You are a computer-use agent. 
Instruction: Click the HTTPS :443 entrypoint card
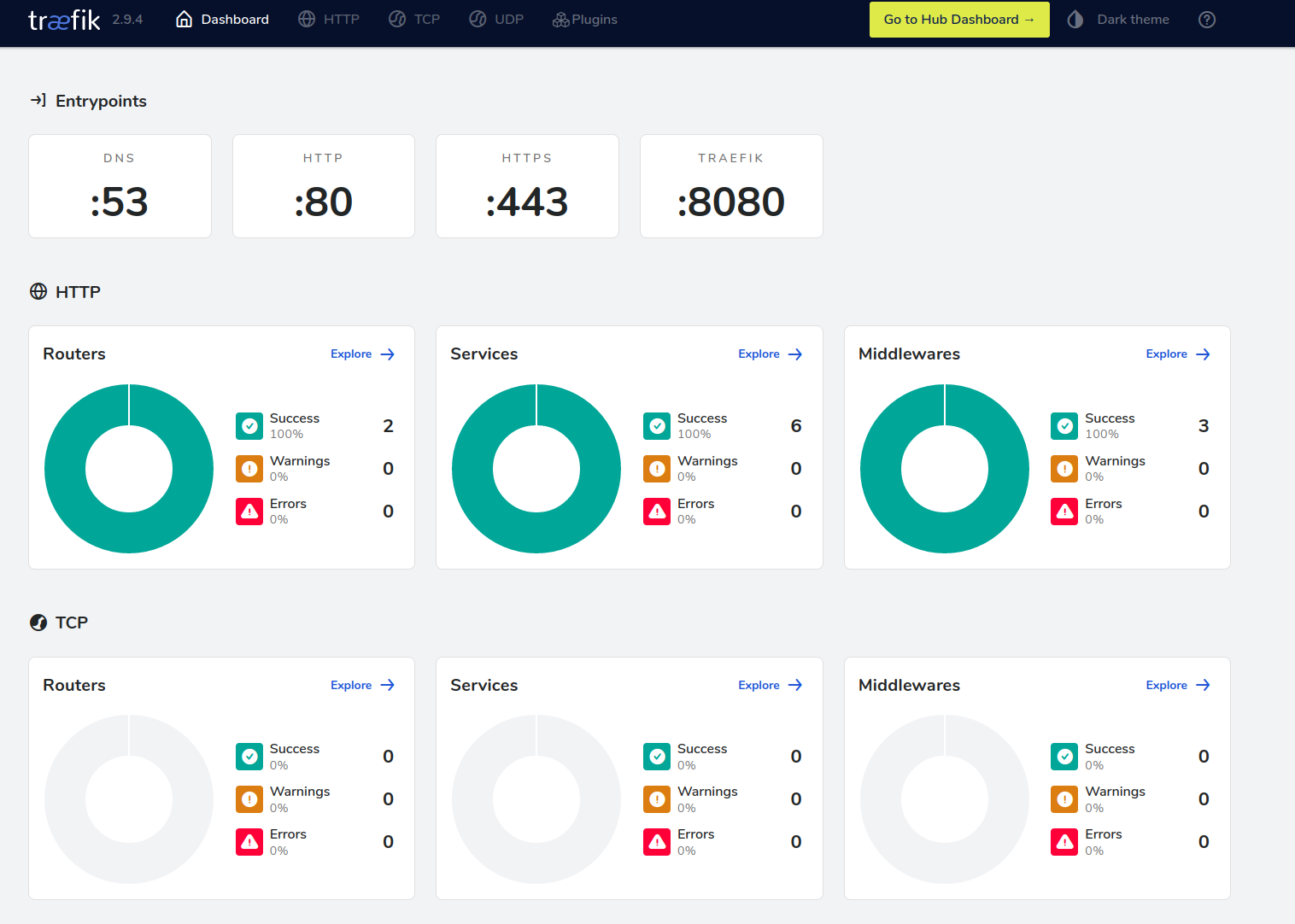point(527,186)
